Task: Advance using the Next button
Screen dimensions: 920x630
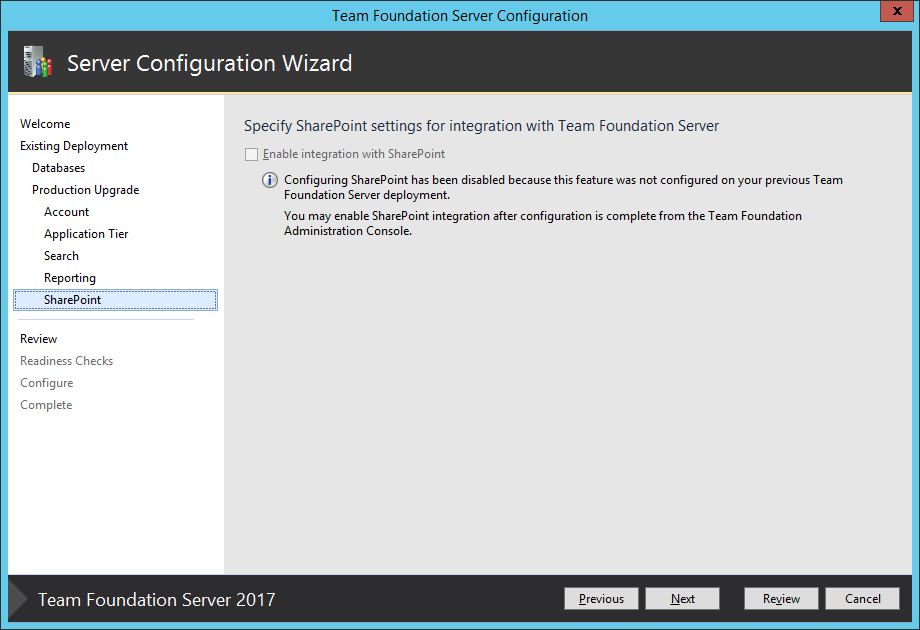Action: click(x=682, y=598)
